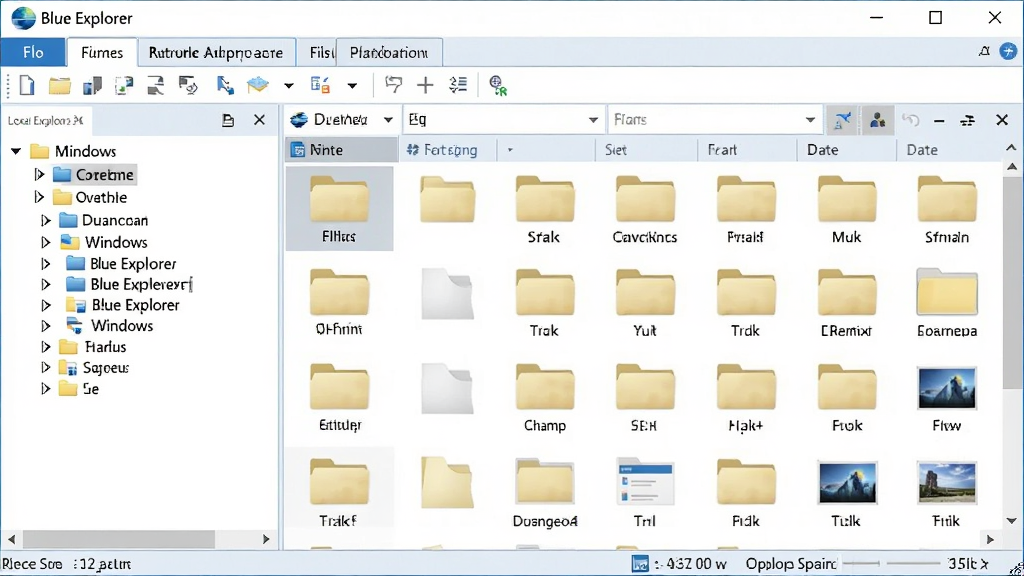Click the split pane icon in address bar
Screen dimensions: 1024x576
(x=968, y=120)
